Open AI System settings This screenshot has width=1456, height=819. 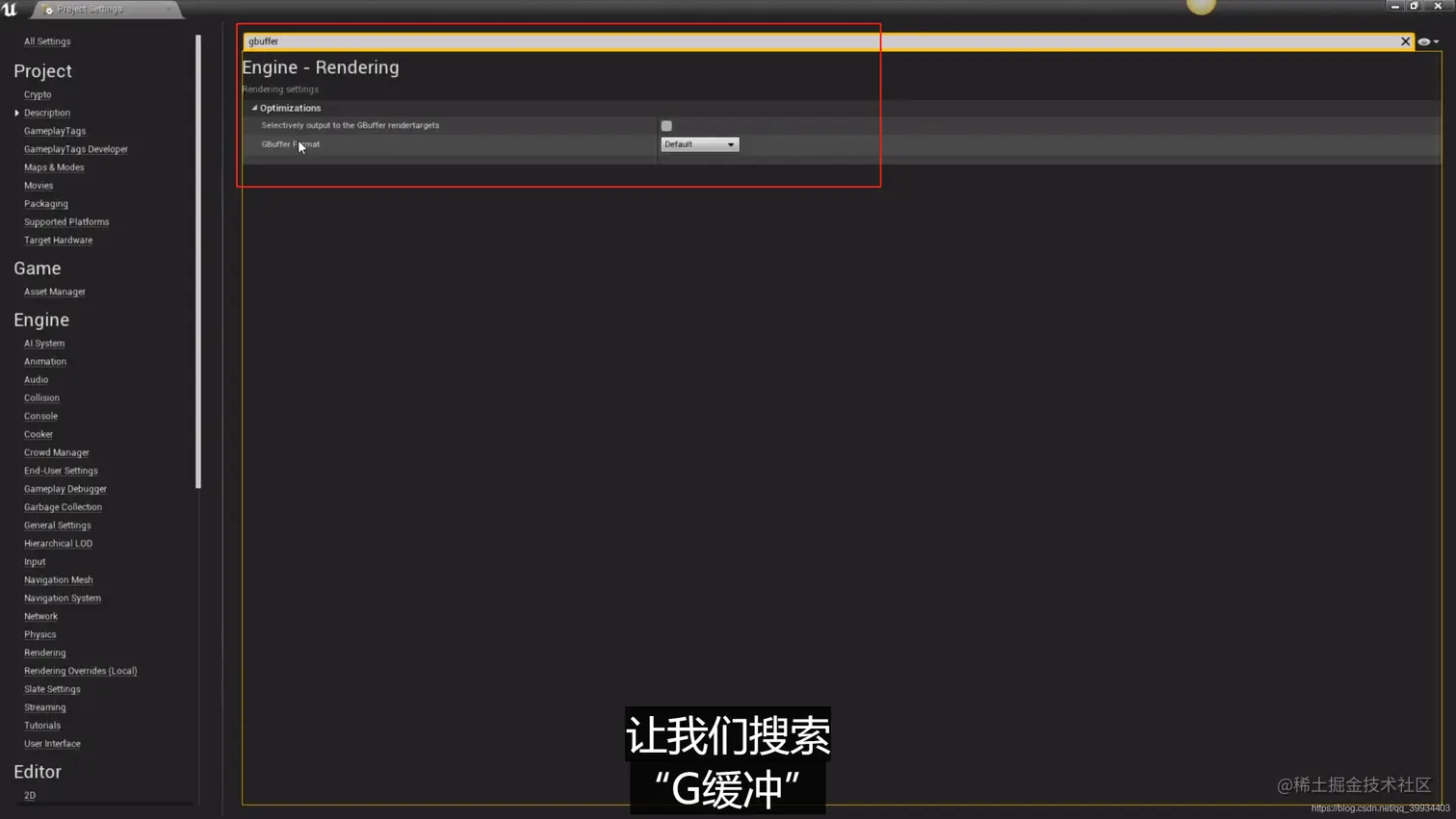[x=44, y=344]
